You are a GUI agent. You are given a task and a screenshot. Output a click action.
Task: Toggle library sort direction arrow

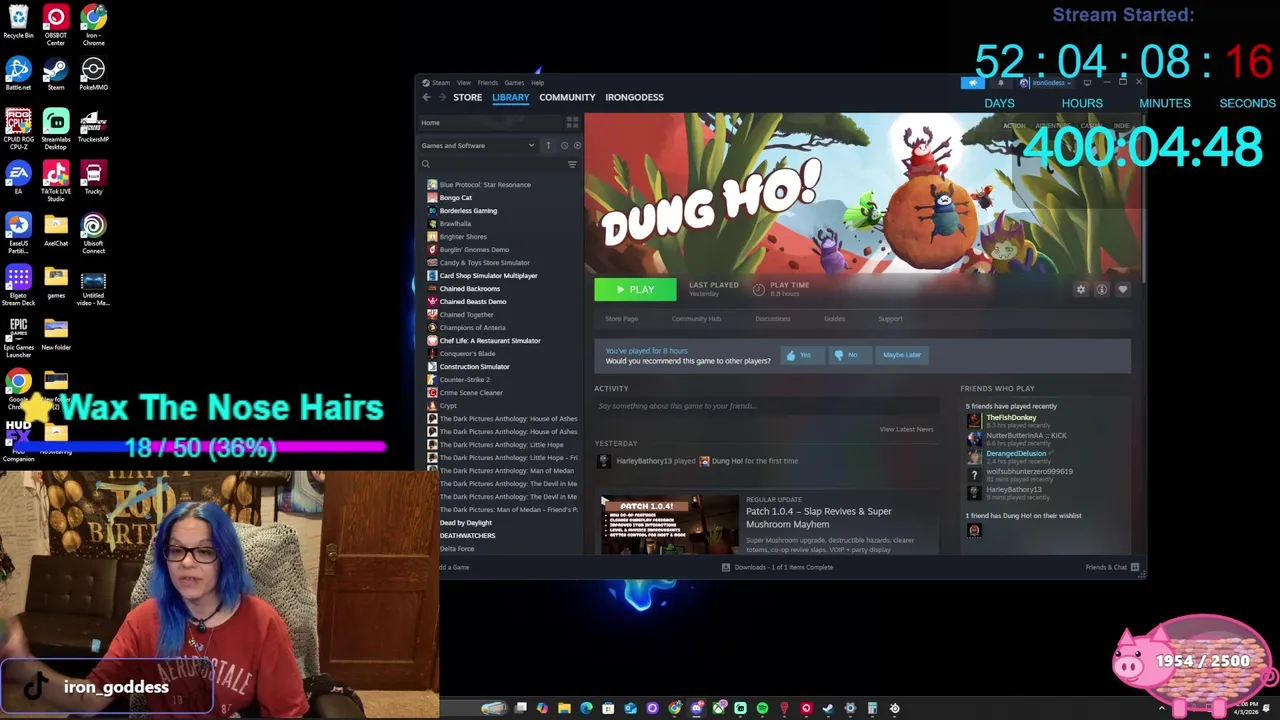point(548,146)
